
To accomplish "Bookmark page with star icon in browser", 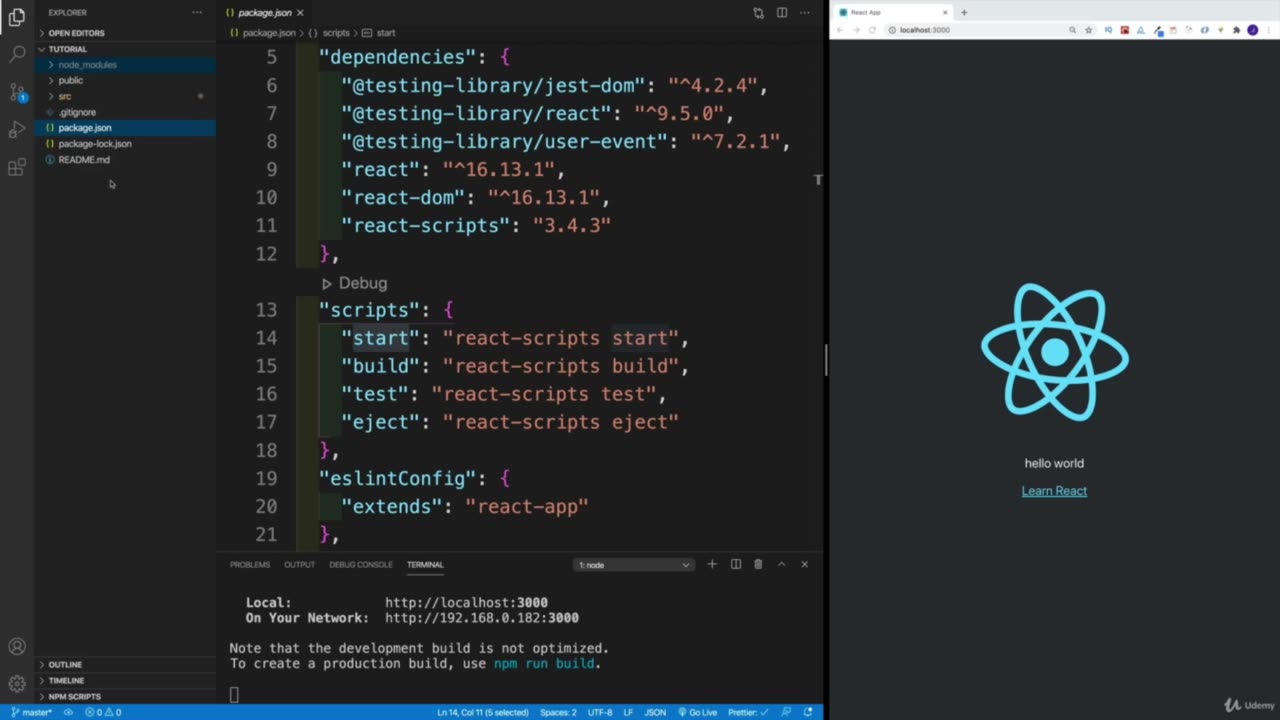I will point(1089,30).
